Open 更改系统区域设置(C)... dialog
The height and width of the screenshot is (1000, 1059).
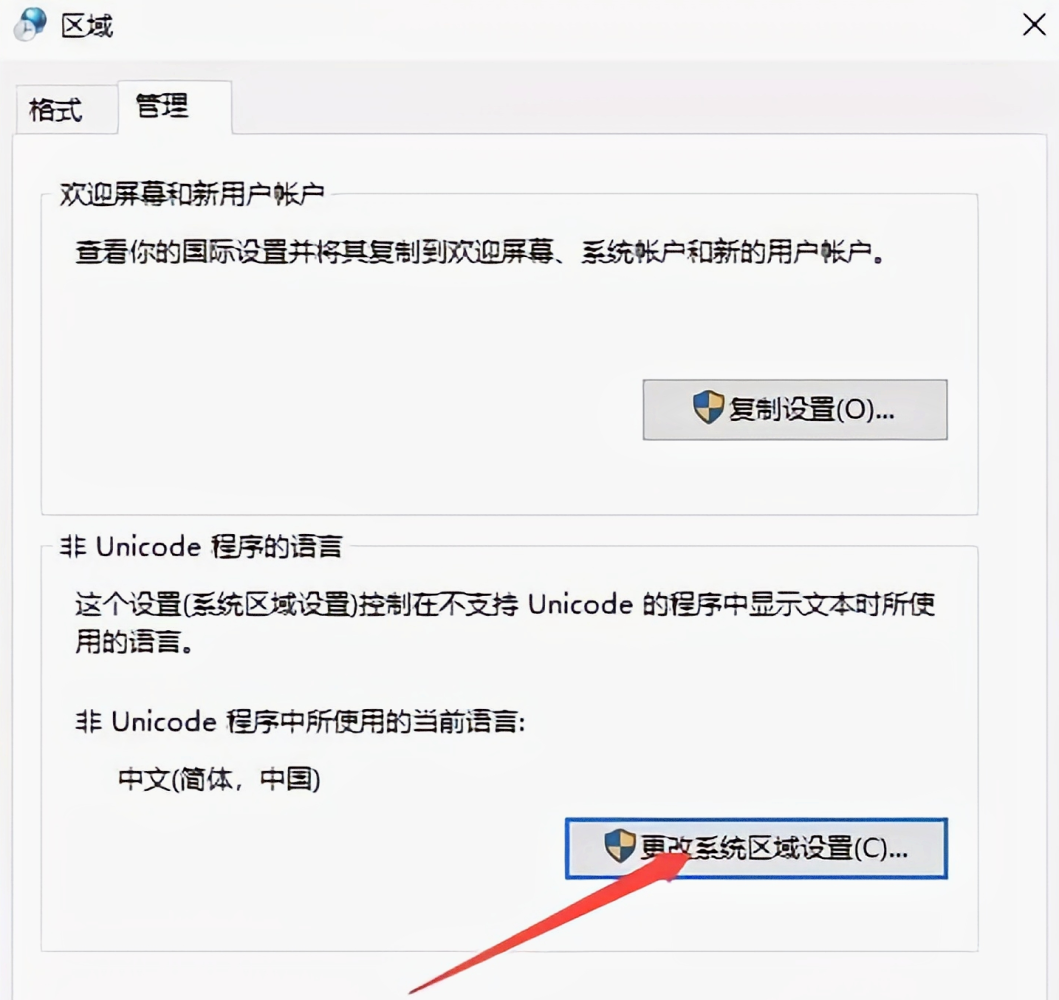tap(756, 848)
